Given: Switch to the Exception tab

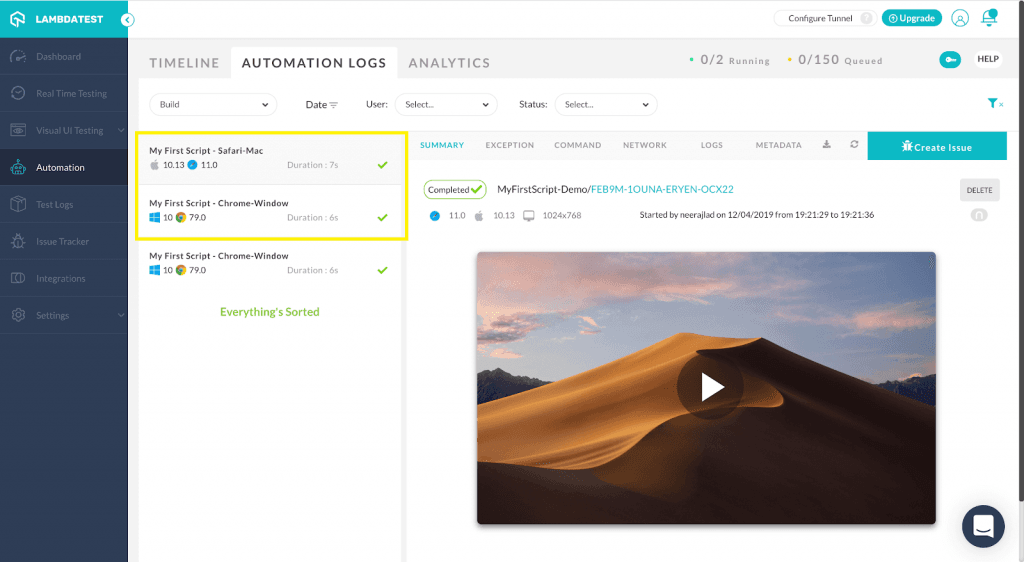Looking at the screenshot, I should (510, 145).
